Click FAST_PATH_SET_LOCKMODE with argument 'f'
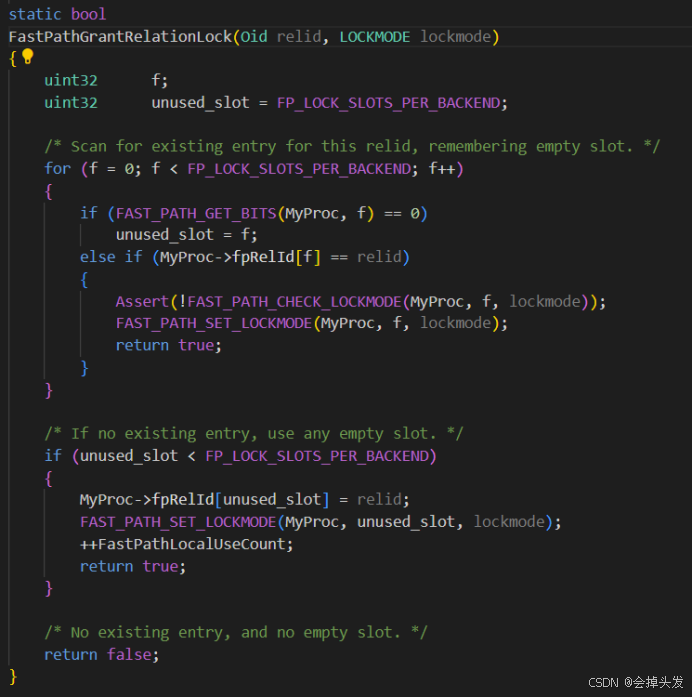 coord(213,323)
